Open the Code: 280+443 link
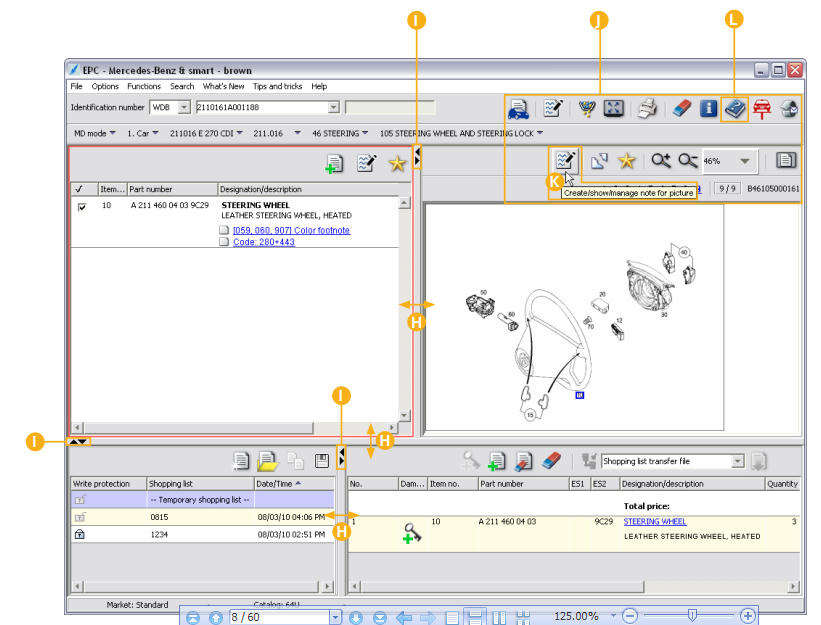 [x=264, y=242]
